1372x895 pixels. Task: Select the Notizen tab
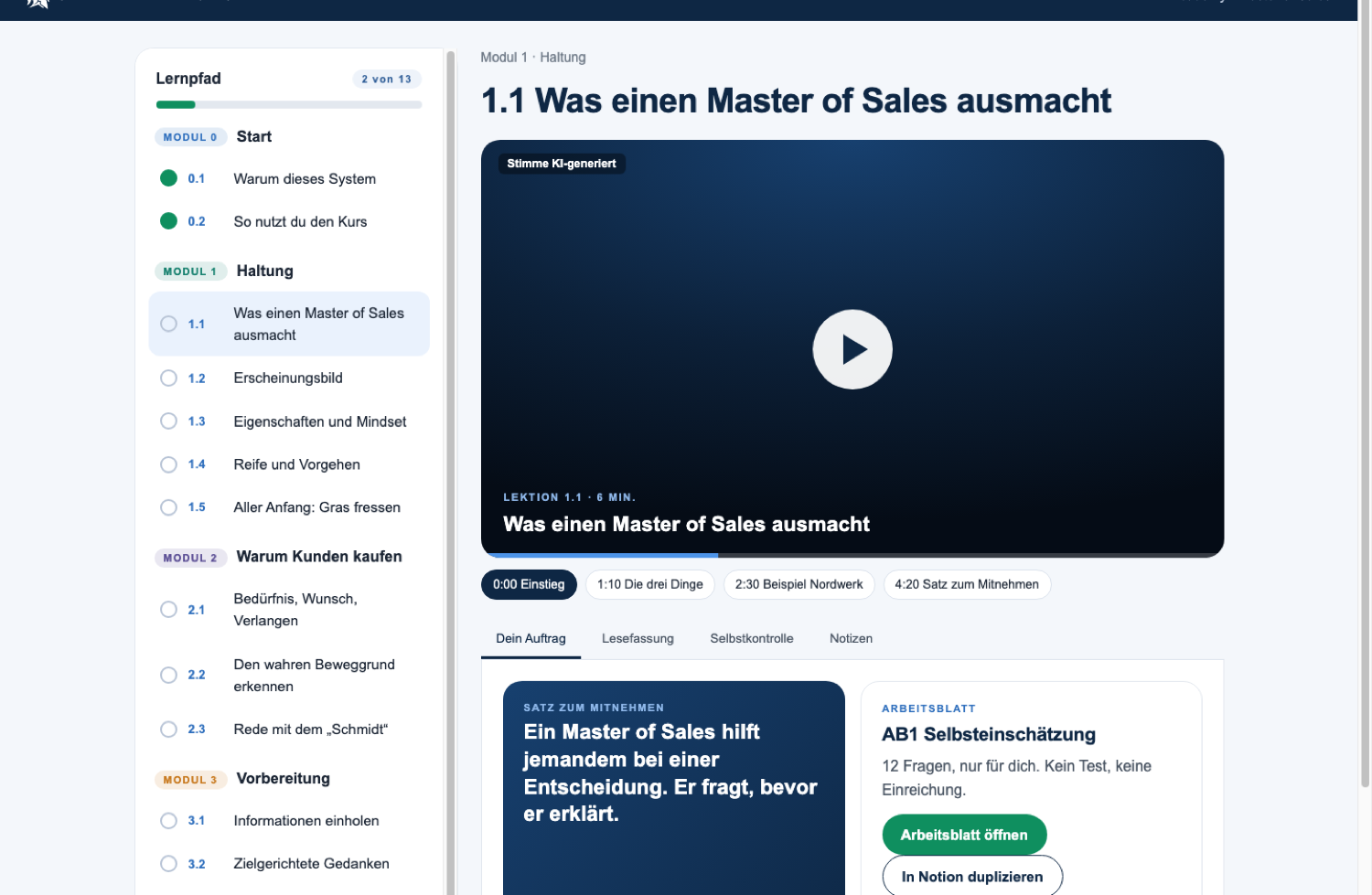click(851, 638)
